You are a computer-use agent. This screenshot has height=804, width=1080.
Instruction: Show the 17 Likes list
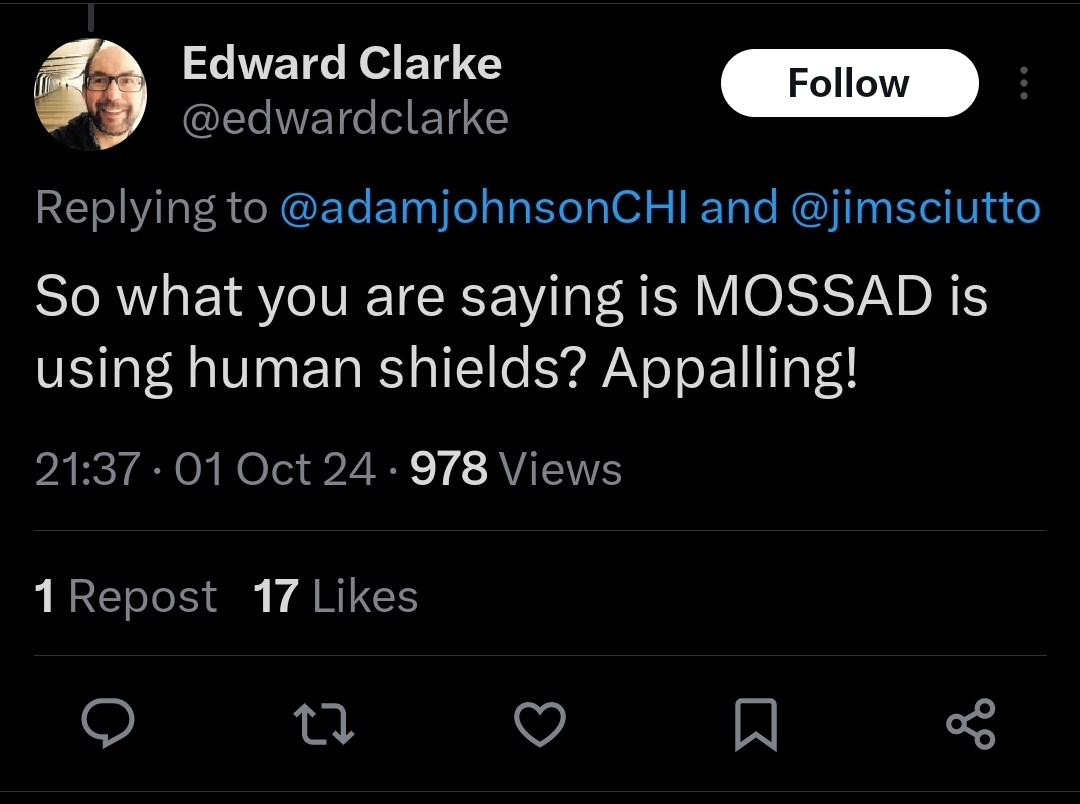pyautogui.click(x=335, y=596)
